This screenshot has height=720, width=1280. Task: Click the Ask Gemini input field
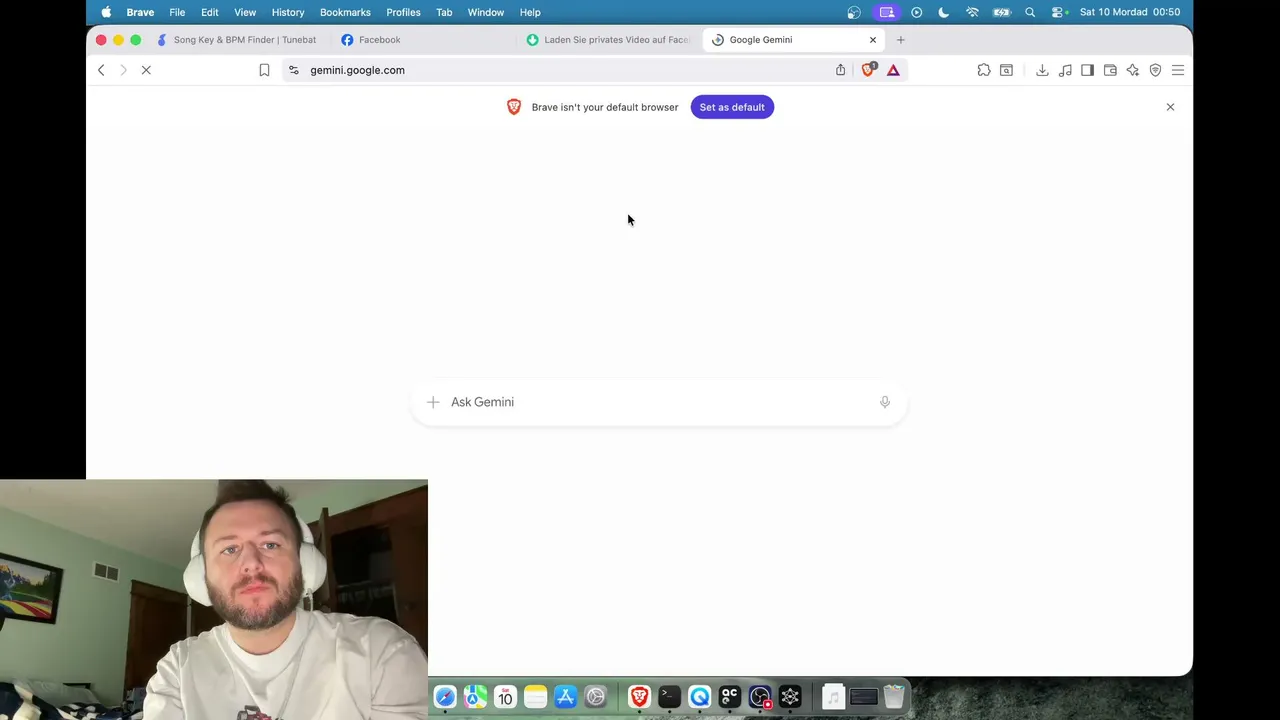click(660, 402)
